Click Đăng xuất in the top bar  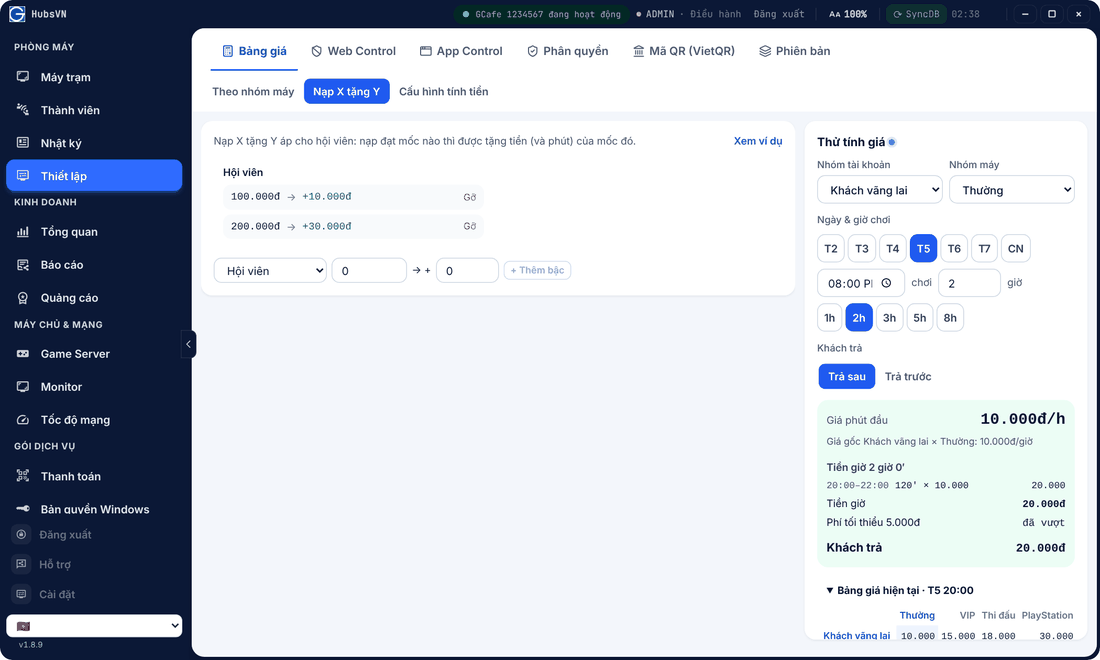779,14
